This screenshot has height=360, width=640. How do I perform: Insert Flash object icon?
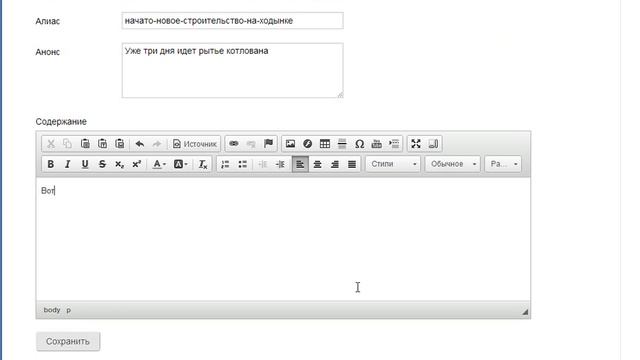(x=307, y=144)
